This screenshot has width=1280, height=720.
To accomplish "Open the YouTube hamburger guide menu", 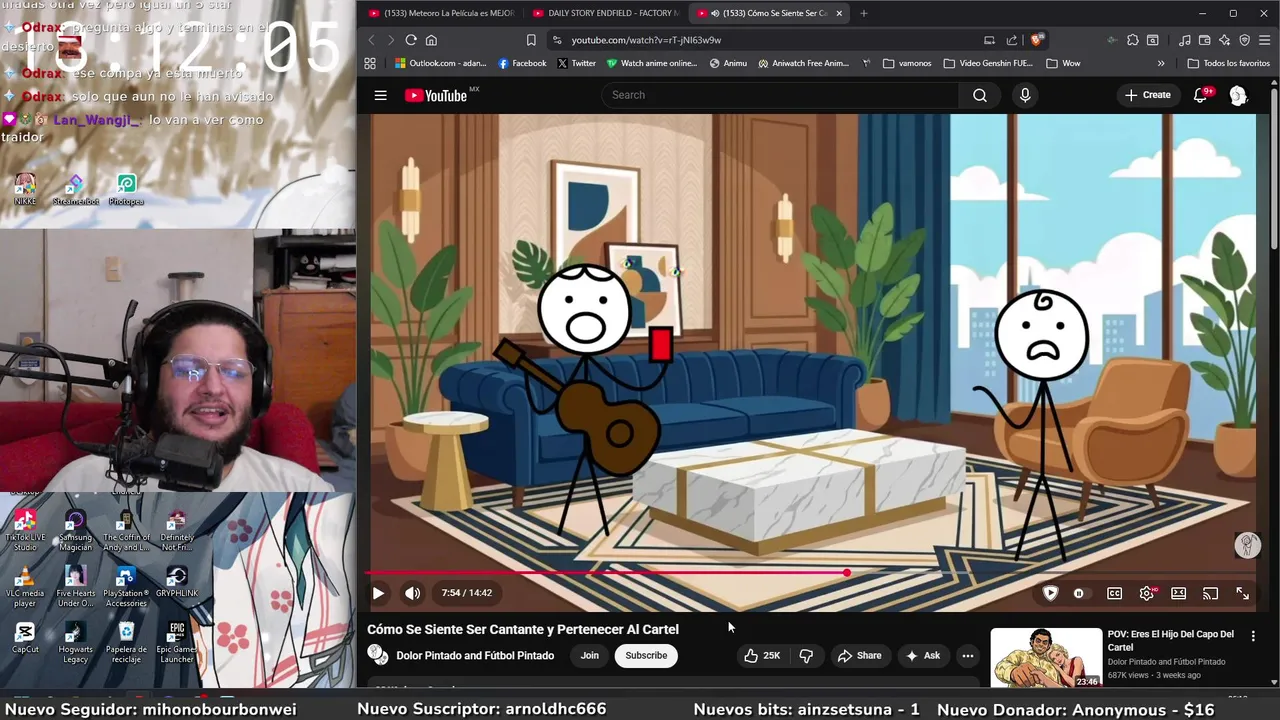I will [x=380, y=95].
